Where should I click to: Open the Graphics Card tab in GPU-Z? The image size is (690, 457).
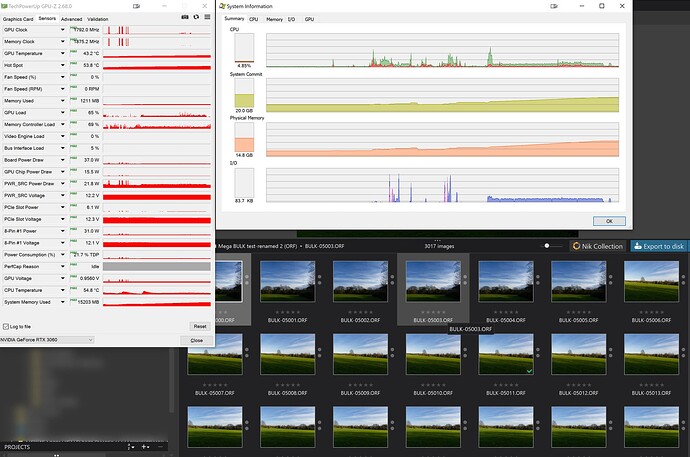coord(17,19)
